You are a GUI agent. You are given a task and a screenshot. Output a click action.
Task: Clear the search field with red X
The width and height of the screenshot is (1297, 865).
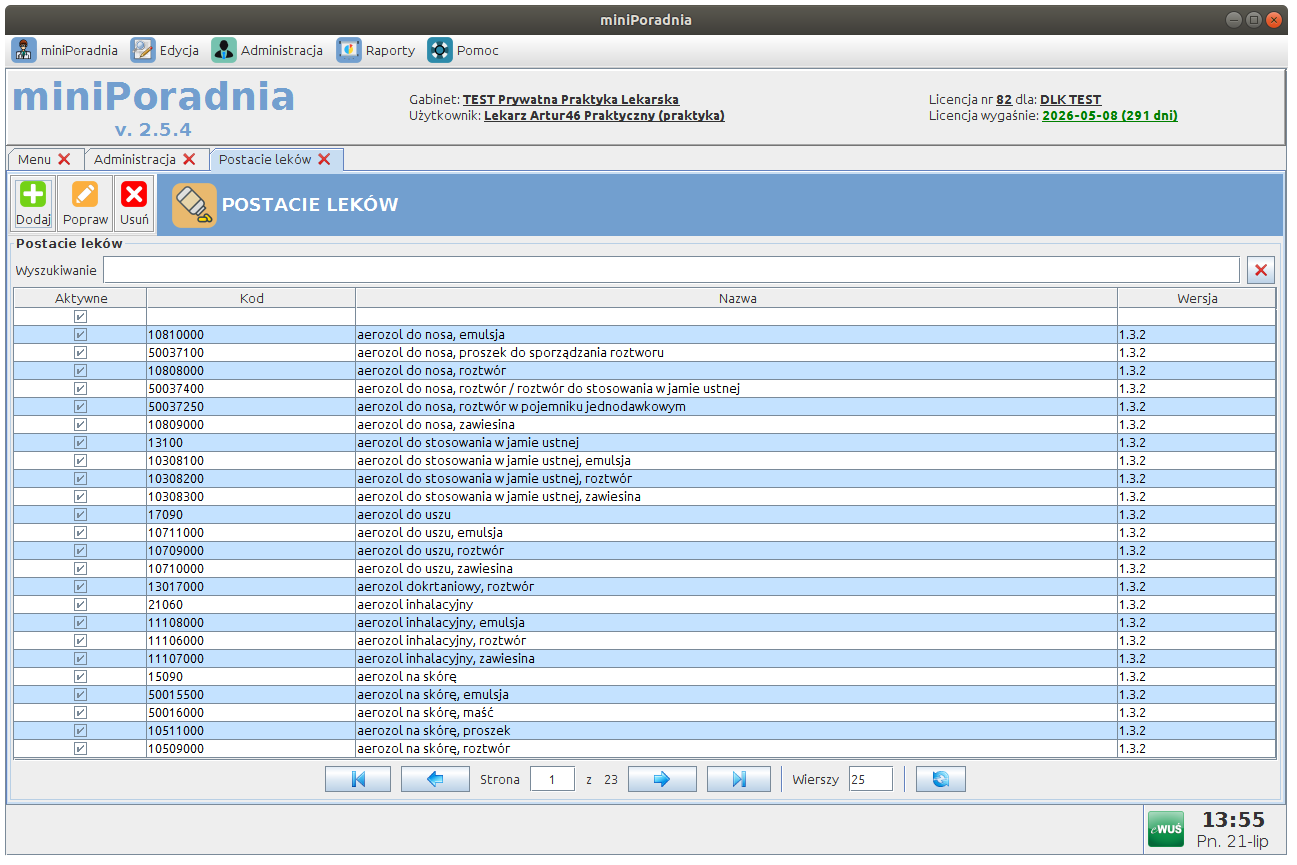pyautogui.click(x=1261, y=270)
